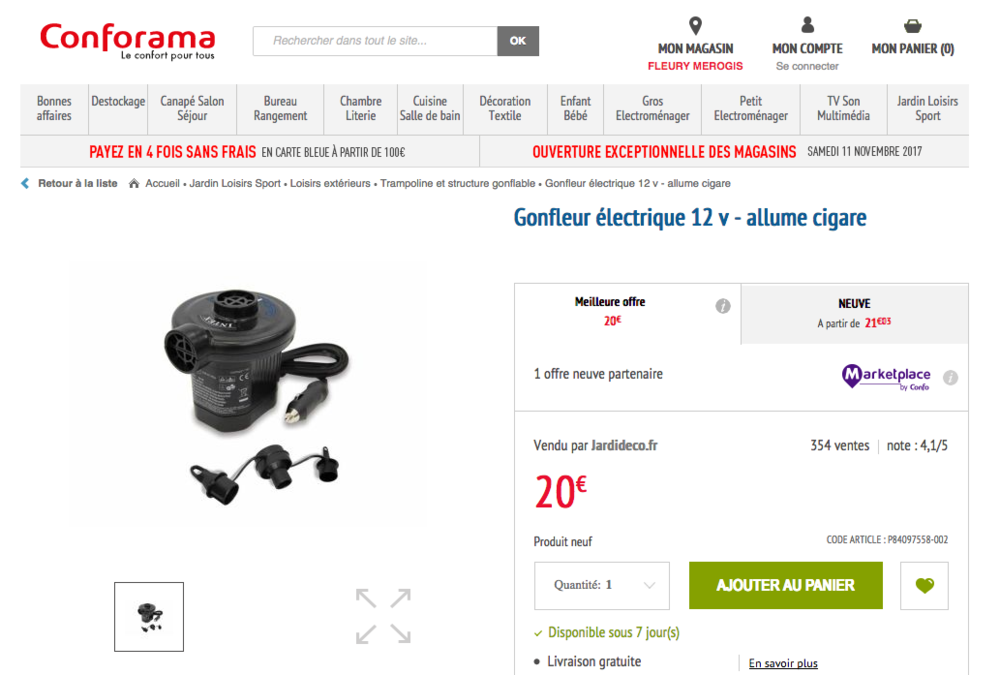Expand product image with fullscreen arrows
Screen dimensions: 1000x675
[x=383, y=616]
